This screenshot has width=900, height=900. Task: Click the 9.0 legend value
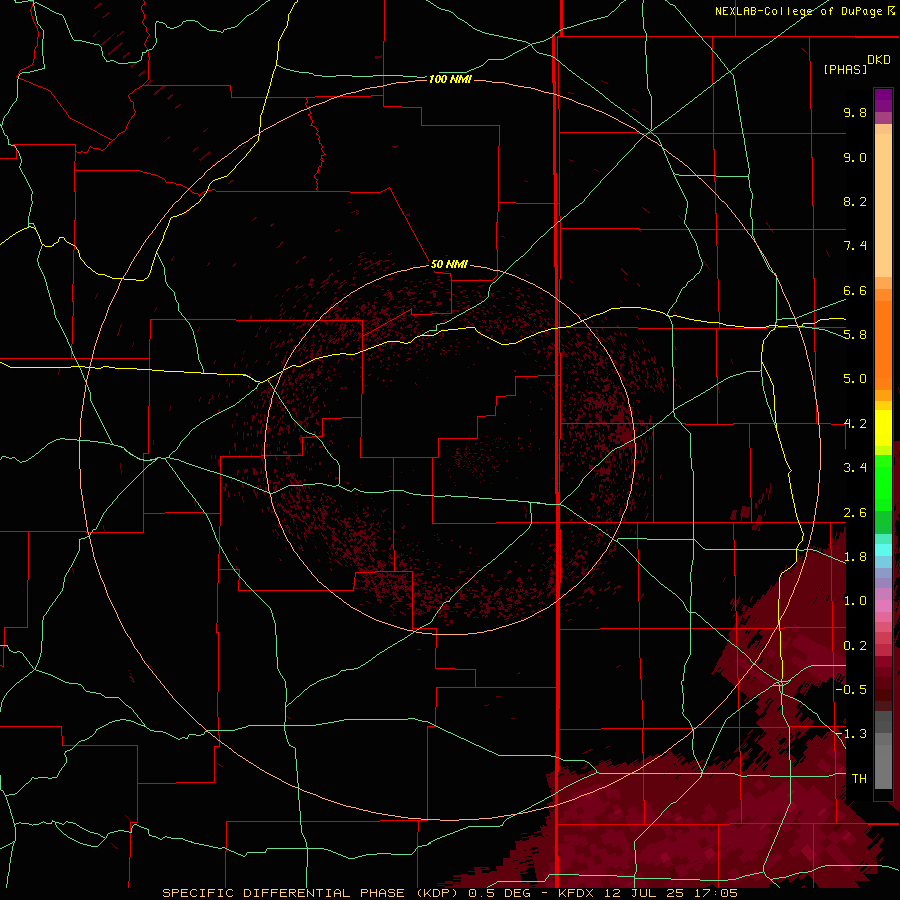(x=855, y=157)
